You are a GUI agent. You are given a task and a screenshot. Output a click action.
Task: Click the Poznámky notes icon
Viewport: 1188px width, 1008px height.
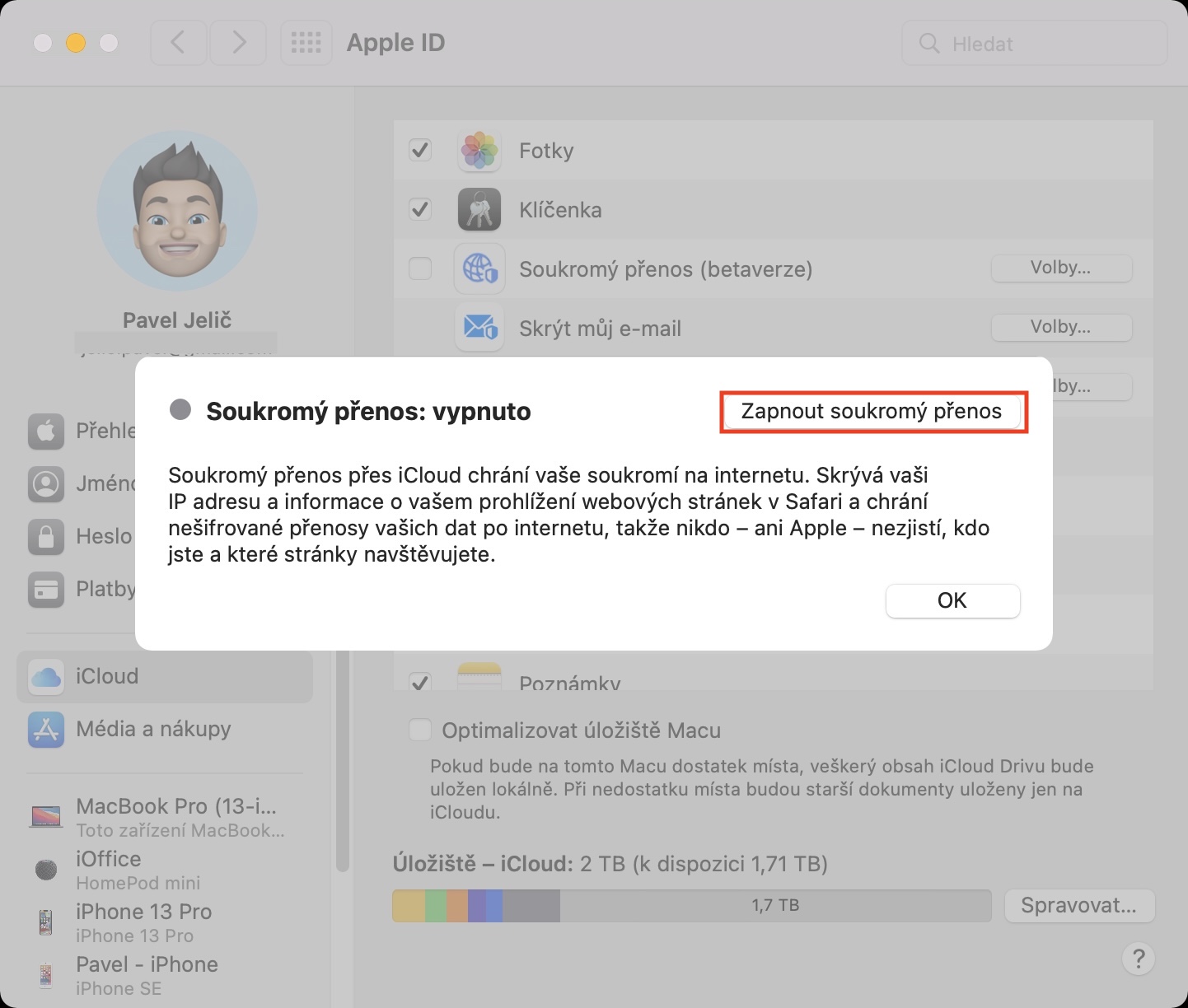(479, 676)
